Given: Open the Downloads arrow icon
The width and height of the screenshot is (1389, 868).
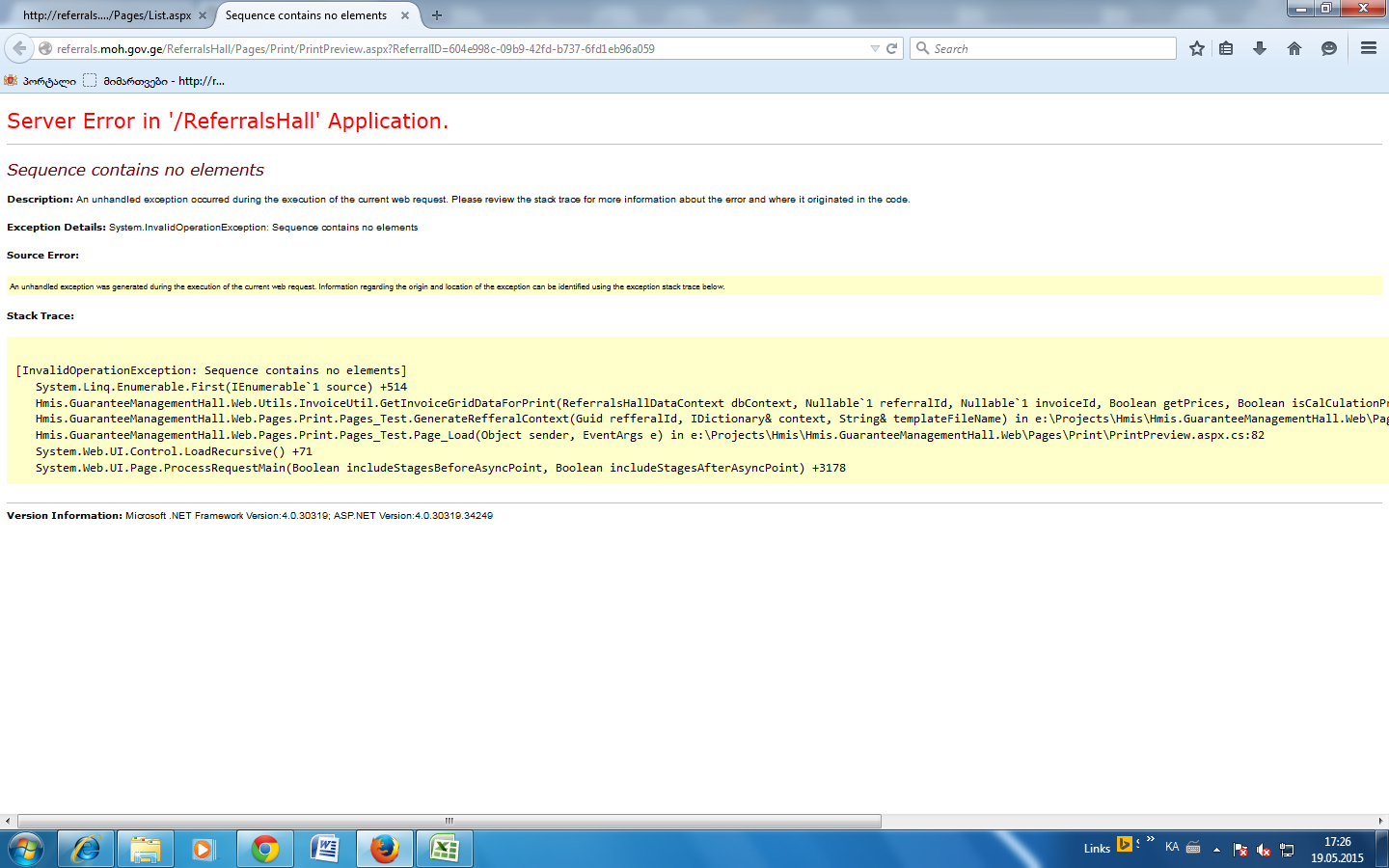Looking at the screenshot, I should 1260,48.
